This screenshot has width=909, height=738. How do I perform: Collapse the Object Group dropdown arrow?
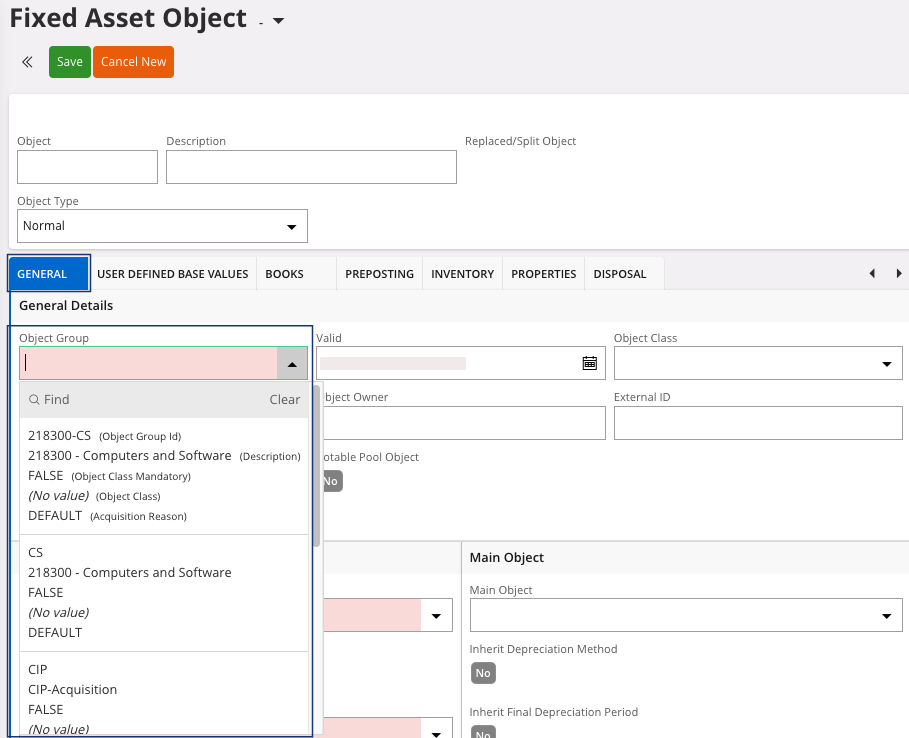point(291,365)
